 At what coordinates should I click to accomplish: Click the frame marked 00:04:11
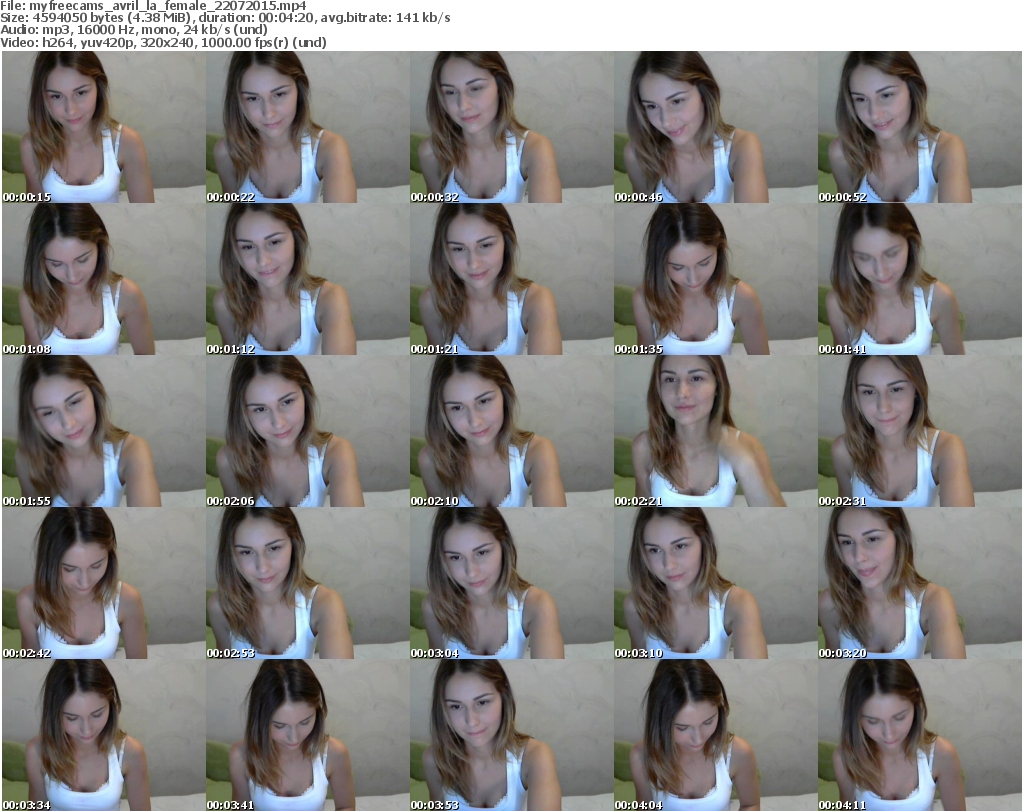click(920, 735)
